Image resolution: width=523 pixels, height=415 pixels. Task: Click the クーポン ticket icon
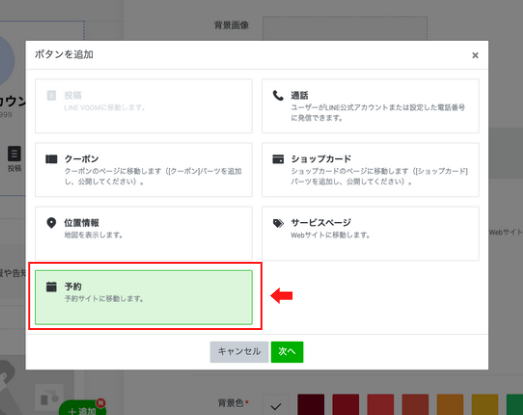click(x=51, y=159)
